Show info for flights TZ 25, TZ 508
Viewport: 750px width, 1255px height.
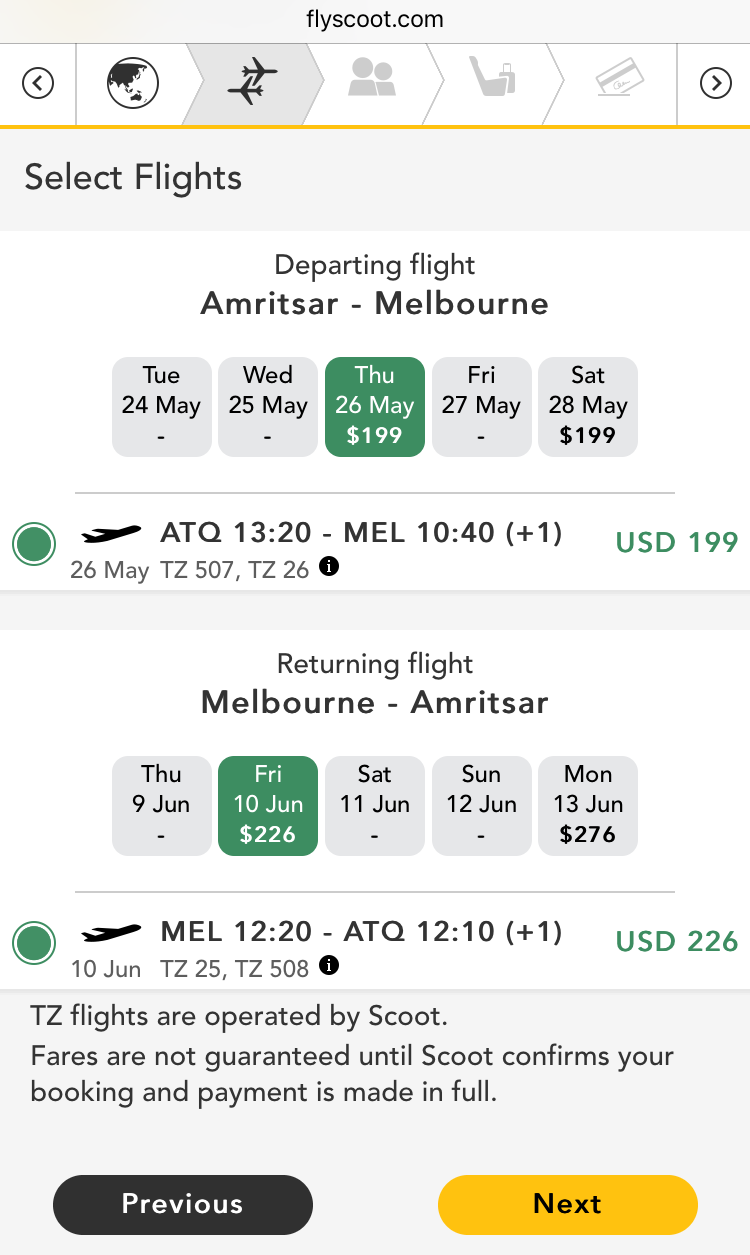click(329, 966)
